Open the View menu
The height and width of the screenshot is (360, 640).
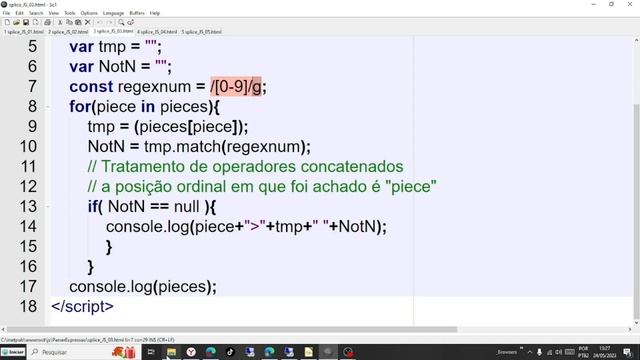pyautogui.click(x=53, y=13)
